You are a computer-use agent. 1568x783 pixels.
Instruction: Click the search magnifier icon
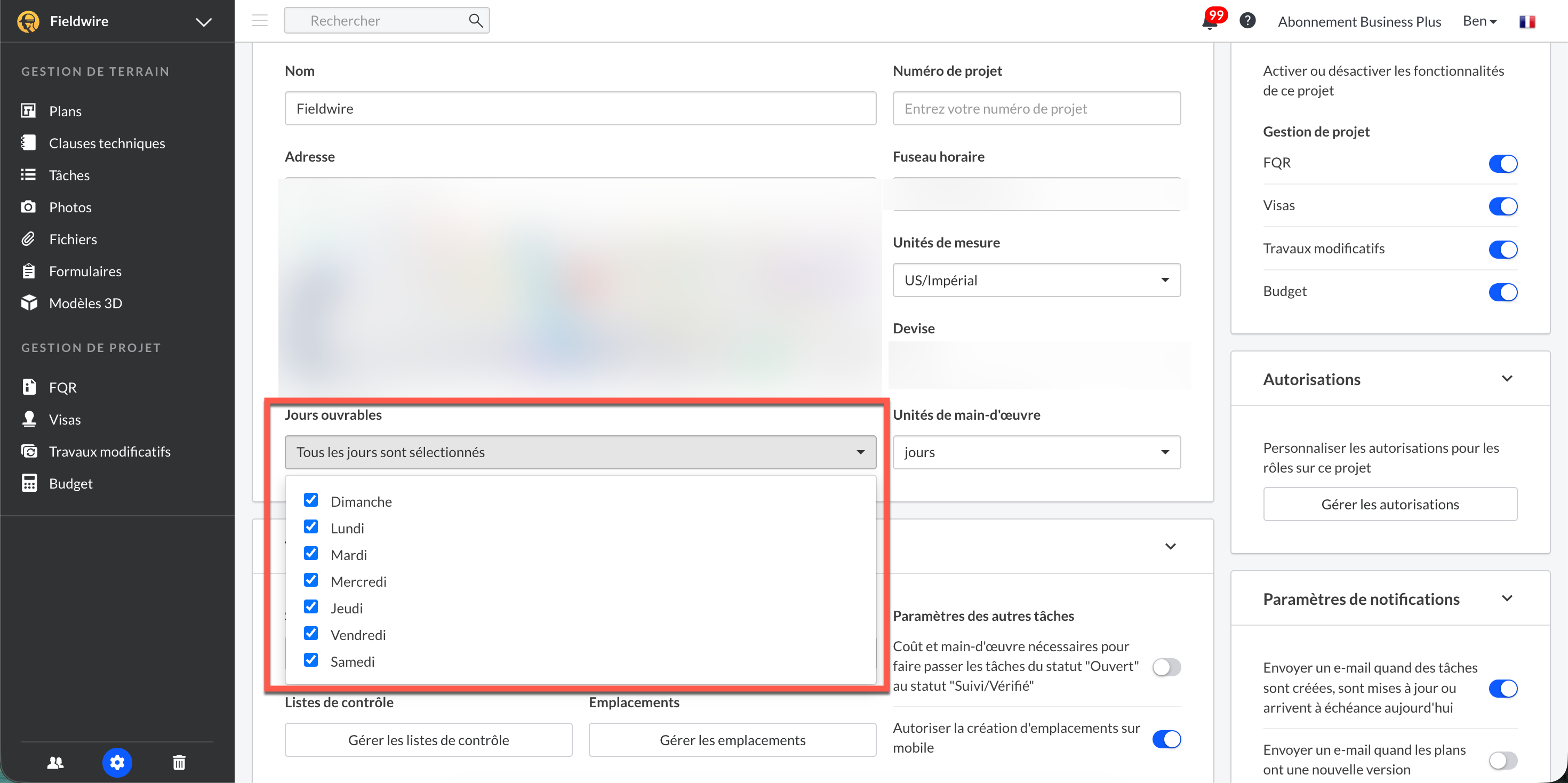(x=475, y=21)
